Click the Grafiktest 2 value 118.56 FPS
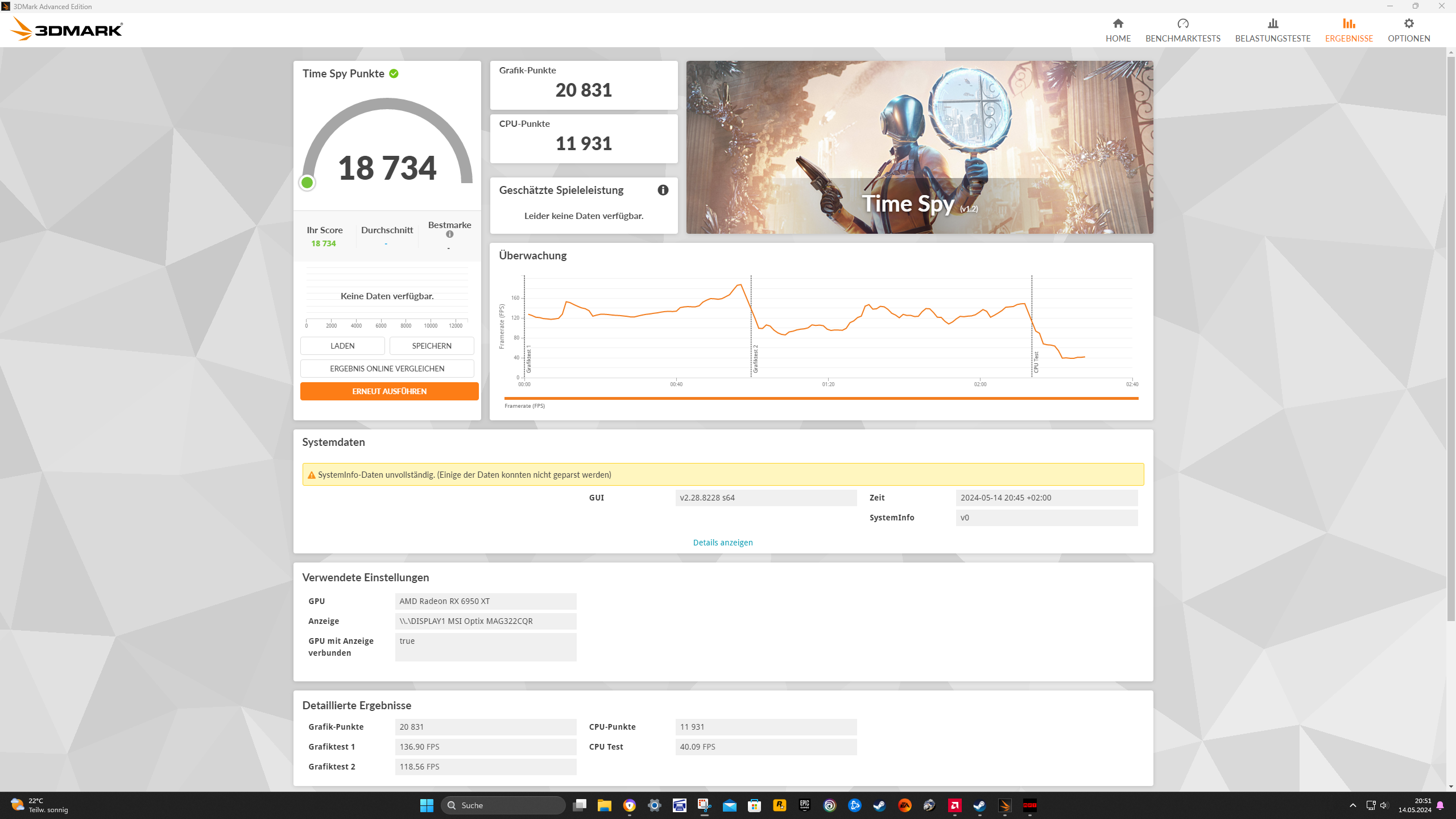The width and height of the screenshot is (1456, 819). point(486,767)
